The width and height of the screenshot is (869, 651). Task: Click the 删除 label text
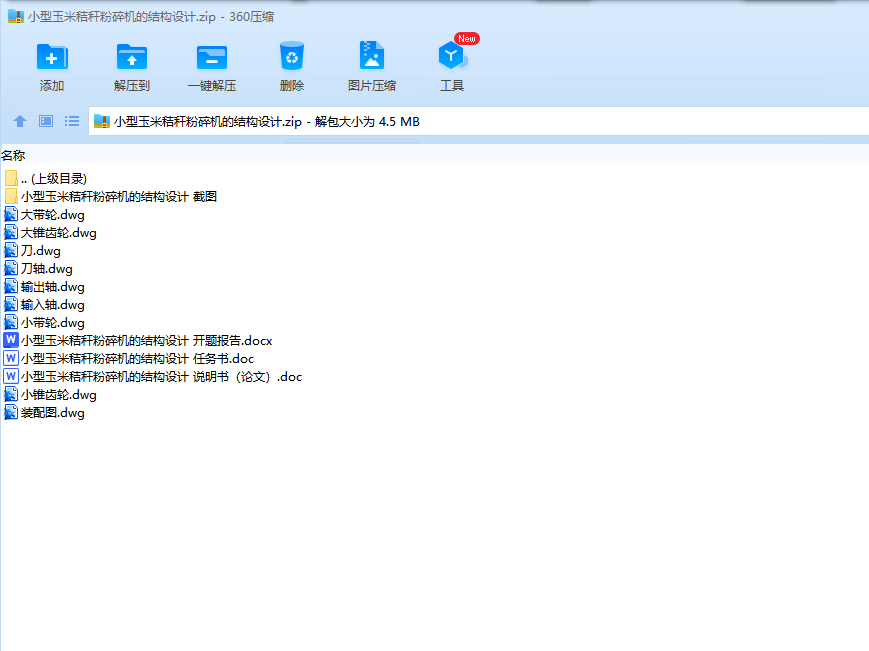292,85
